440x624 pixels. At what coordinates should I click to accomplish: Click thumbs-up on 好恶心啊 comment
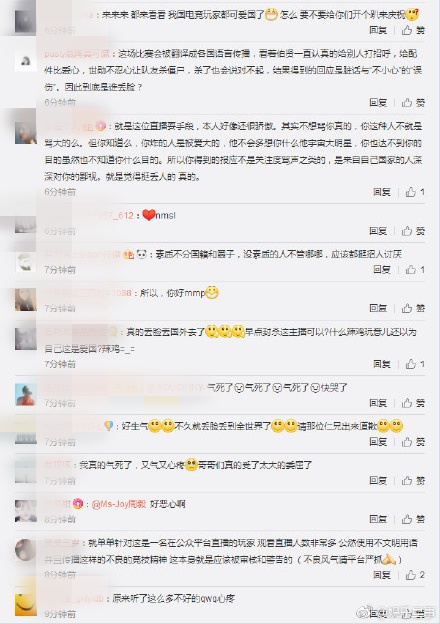pos(413,519)
